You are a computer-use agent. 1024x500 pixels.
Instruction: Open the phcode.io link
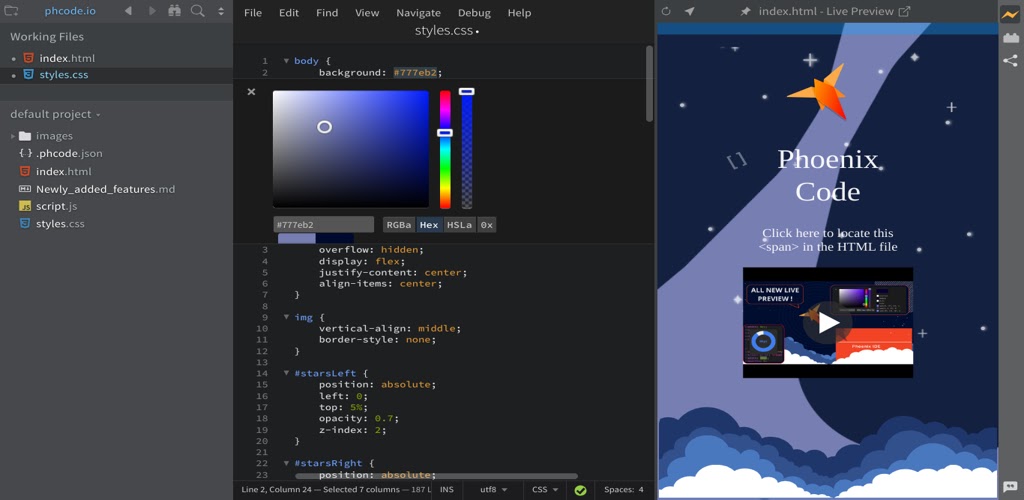click(70, 11)
